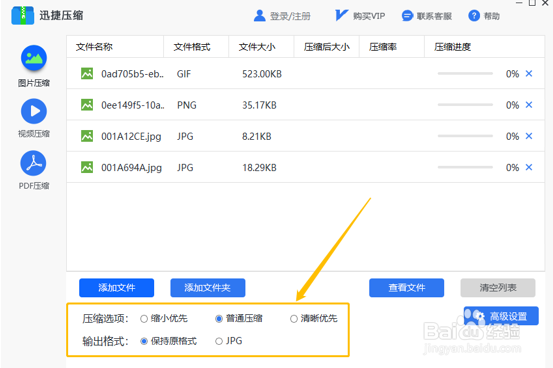
Task: Click the 联系客服 text link
Action: [x=434, y=16]
